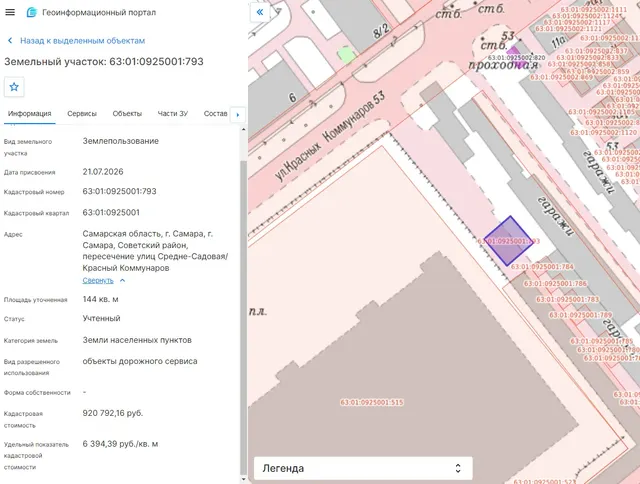The height and width of the screenshot is (484, 640).
Task: Click parcel label 63:01:0925002:820 on map
Action: (x=517, y=58)
